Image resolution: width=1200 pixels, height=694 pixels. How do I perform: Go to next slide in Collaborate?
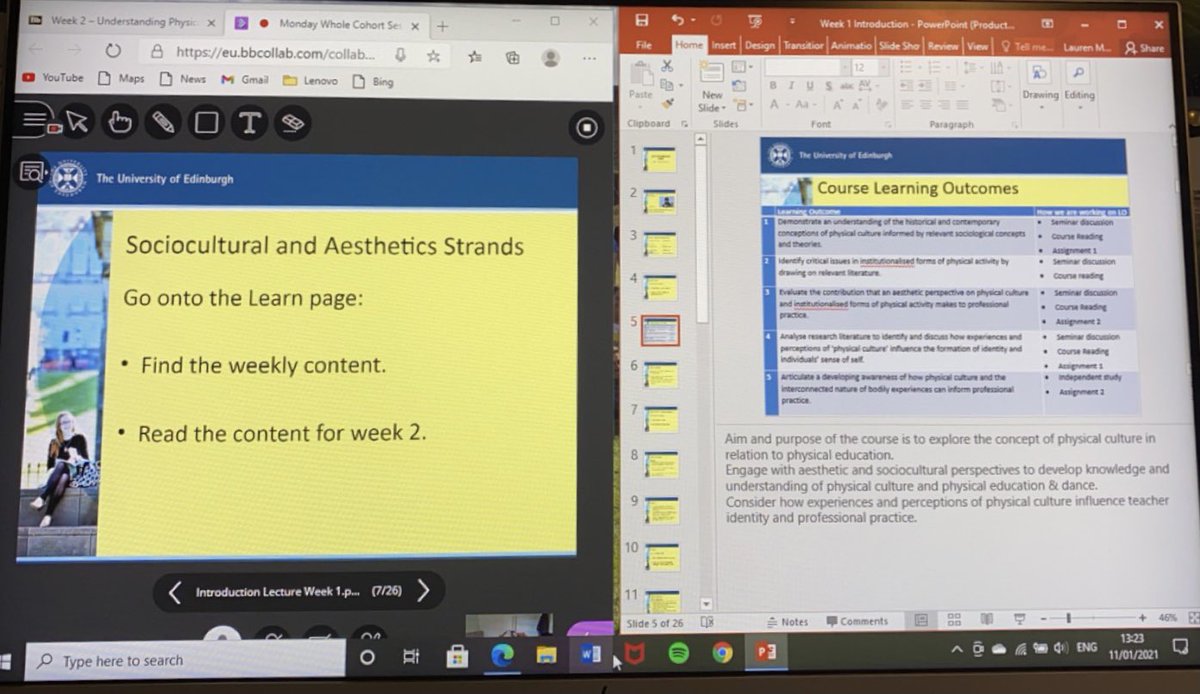click(423, 591)
